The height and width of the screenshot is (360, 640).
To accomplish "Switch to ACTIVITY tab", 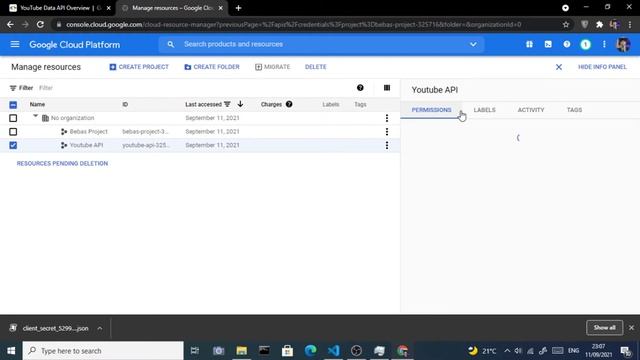I will [x=531, y=110].
